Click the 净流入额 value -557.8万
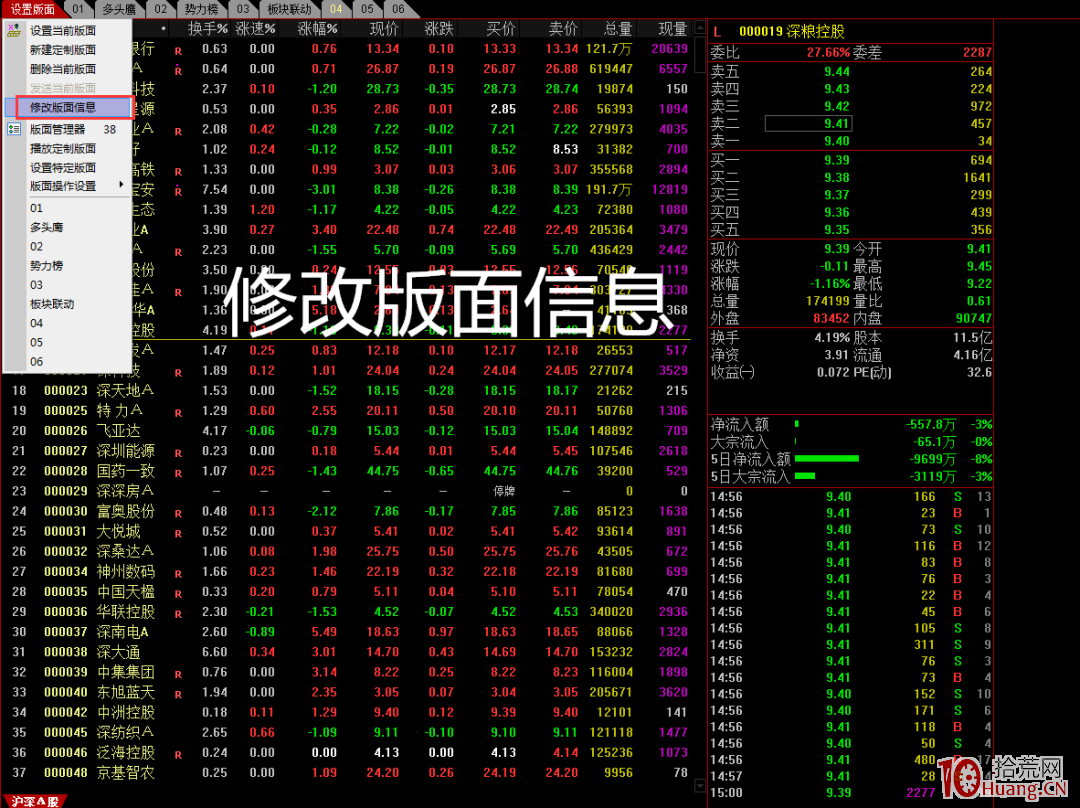The image size is (1080, 808). pyautogui.click(x=931, y=424)
